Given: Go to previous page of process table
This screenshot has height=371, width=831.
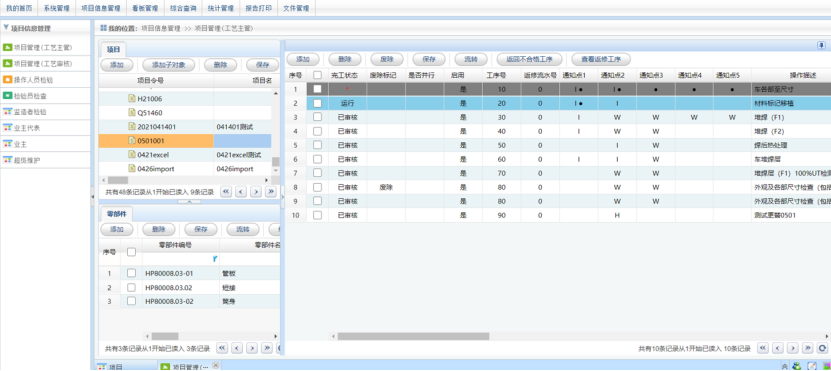Looking at the screenshot, I should [x=777, y=348].
